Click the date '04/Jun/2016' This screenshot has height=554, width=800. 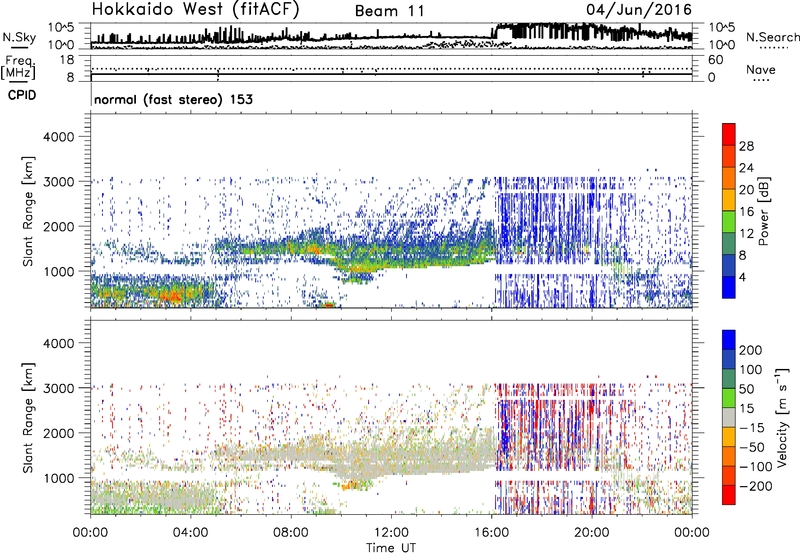(x=639, y=9)
